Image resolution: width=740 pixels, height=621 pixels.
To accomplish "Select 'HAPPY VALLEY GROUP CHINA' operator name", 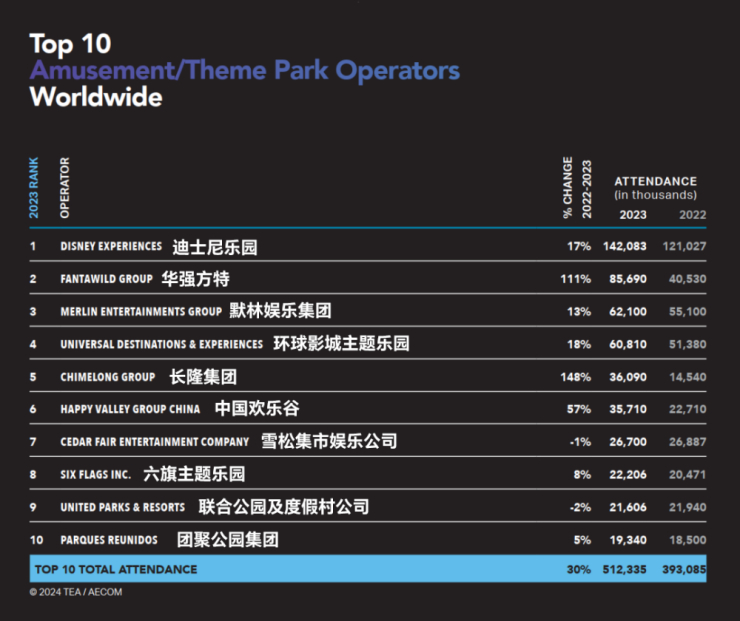I will click(130, 409).
